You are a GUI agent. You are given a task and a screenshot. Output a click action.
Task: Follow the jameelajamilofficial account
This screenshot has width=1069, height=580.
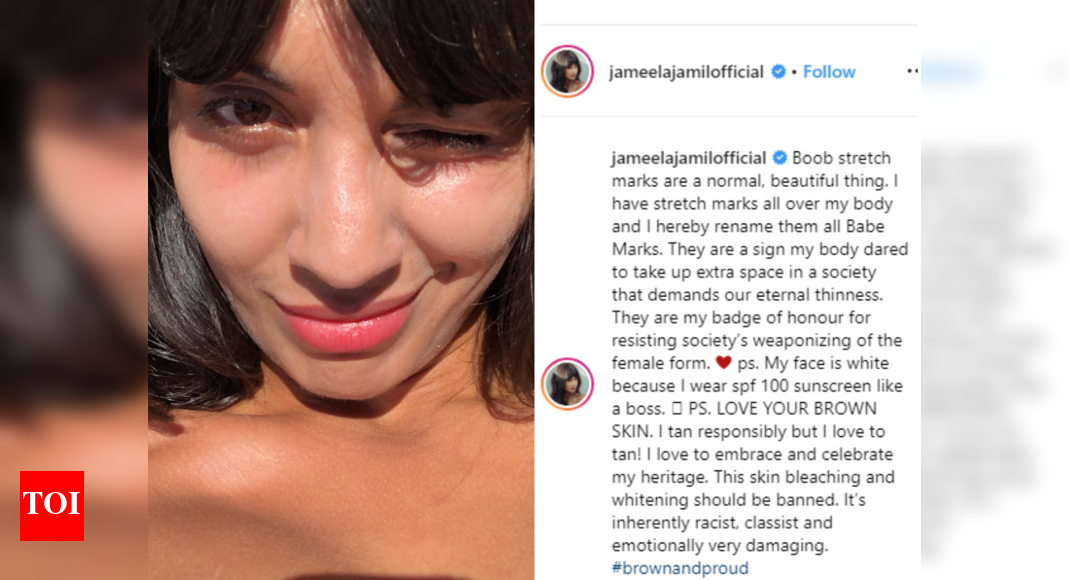click(829, 72)
